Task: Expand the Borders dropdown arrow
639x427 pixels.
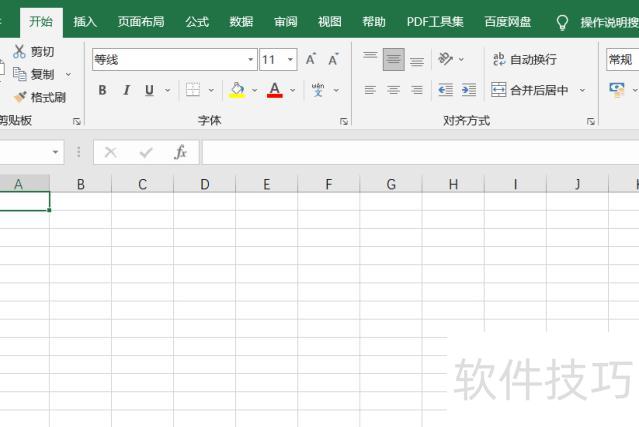Action: (x=211, y=90)
